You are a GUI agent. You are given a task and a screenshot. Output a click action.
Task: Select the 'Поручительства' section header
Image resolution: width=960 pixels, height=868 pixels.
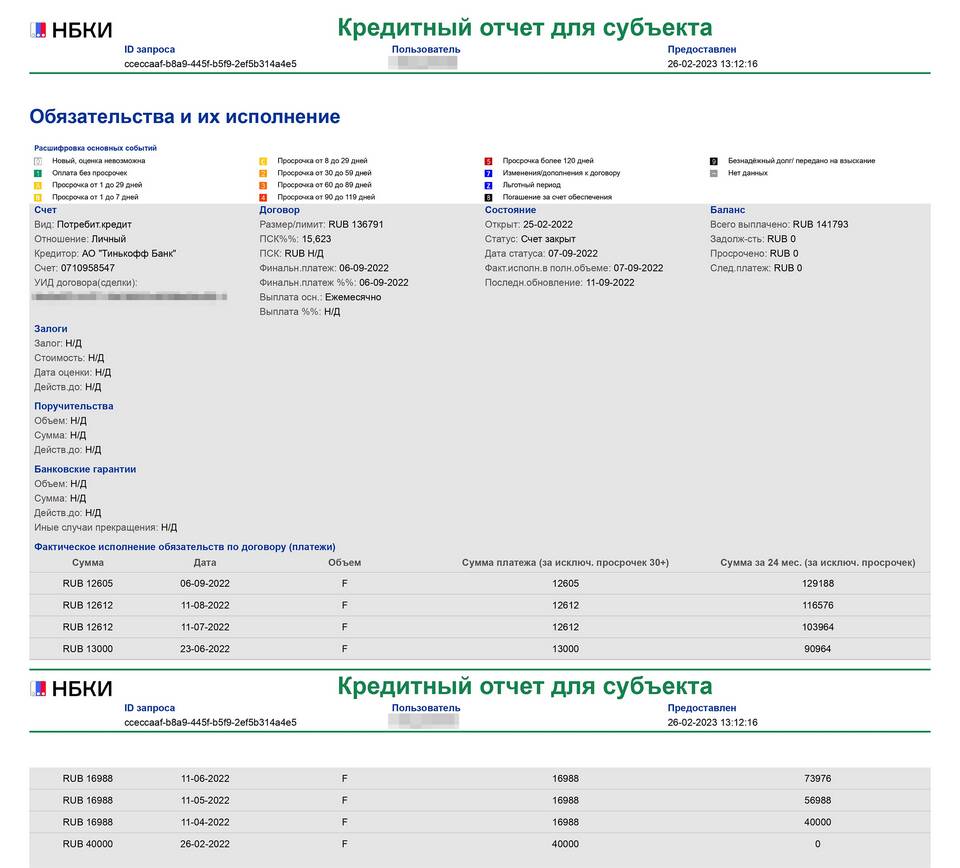[74, 406]
